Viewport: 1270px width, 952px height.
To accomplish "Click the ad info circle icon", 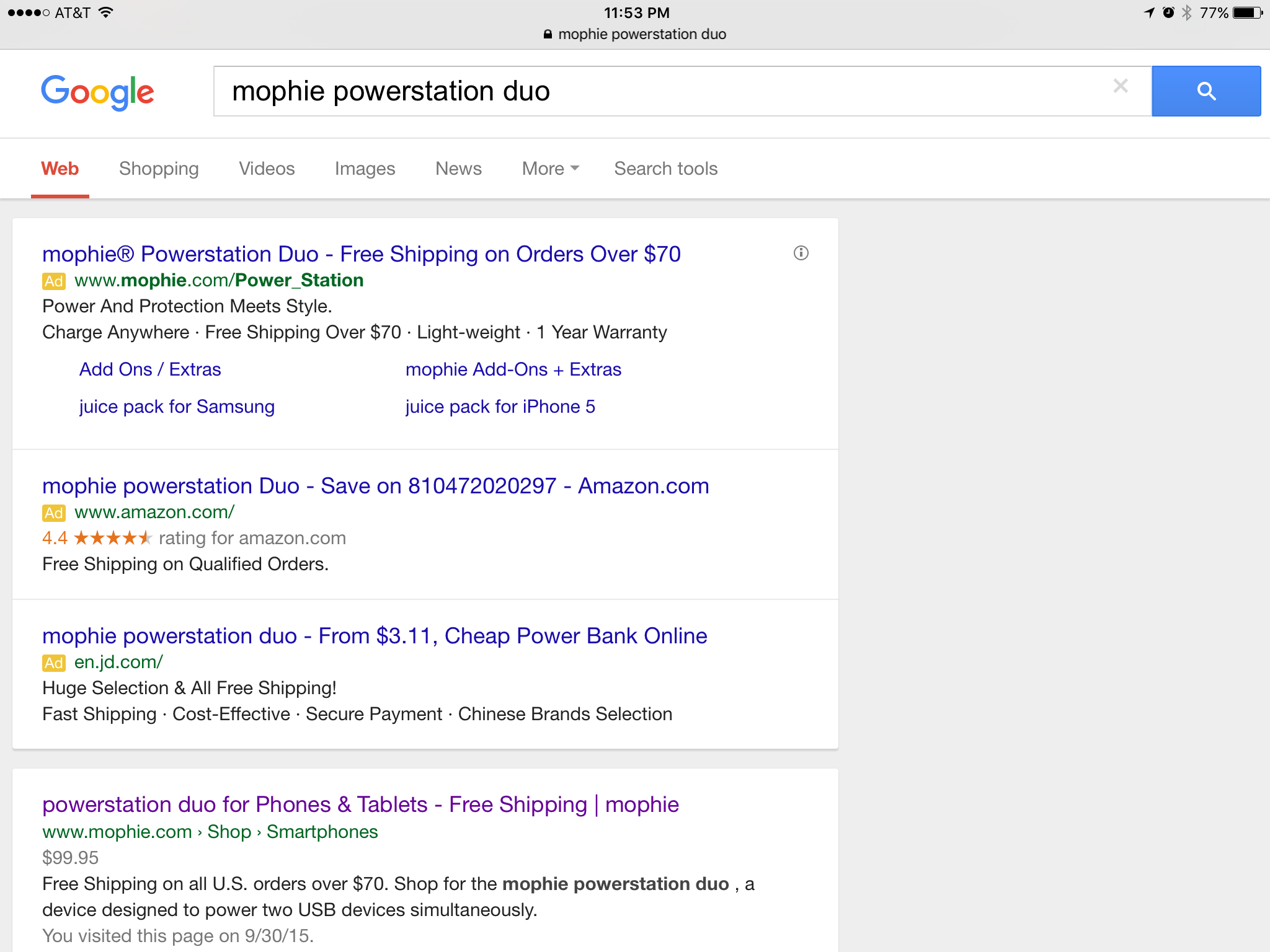I will [801, 253].
